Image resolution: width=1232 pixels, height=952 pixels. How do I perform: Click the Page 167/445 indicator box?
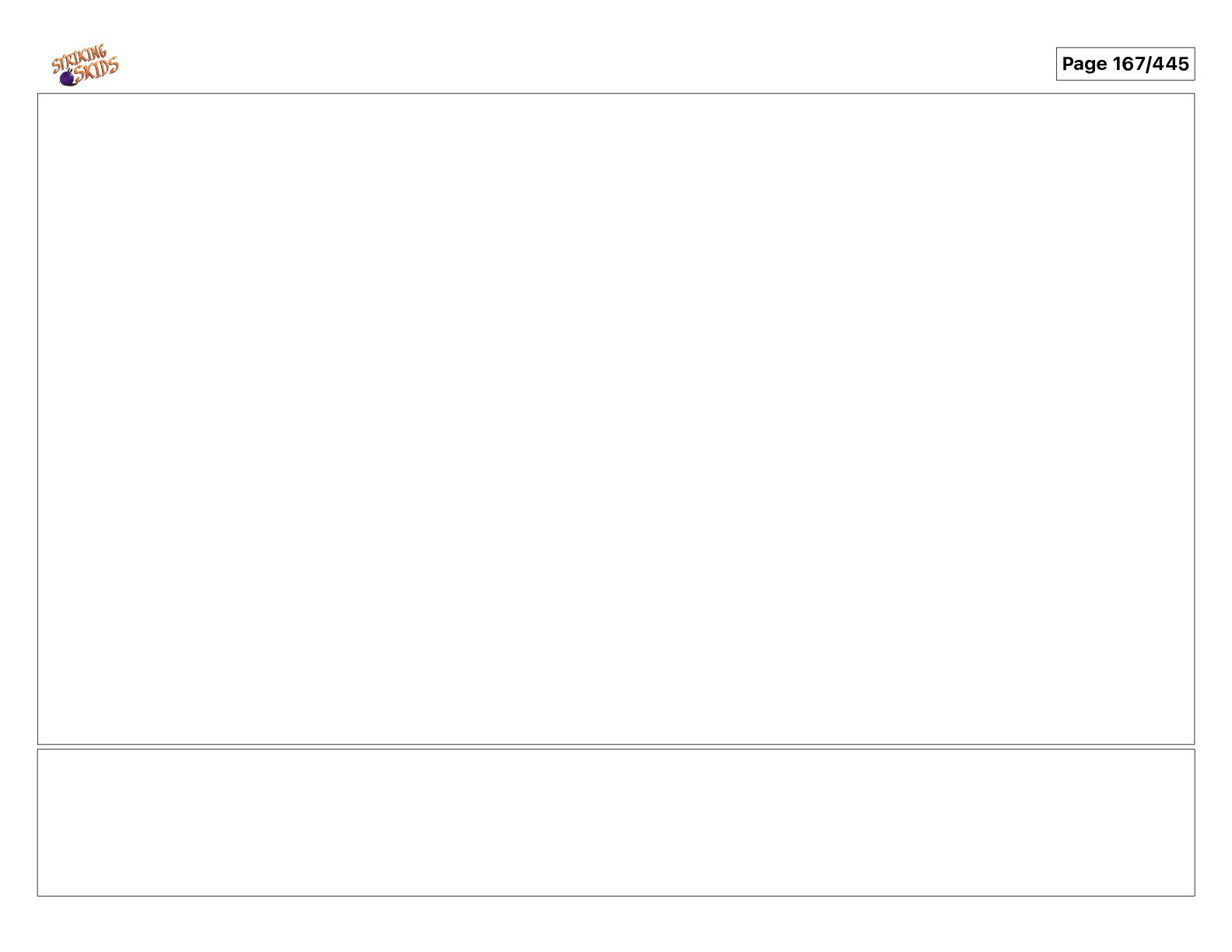tap(1125, 64)
